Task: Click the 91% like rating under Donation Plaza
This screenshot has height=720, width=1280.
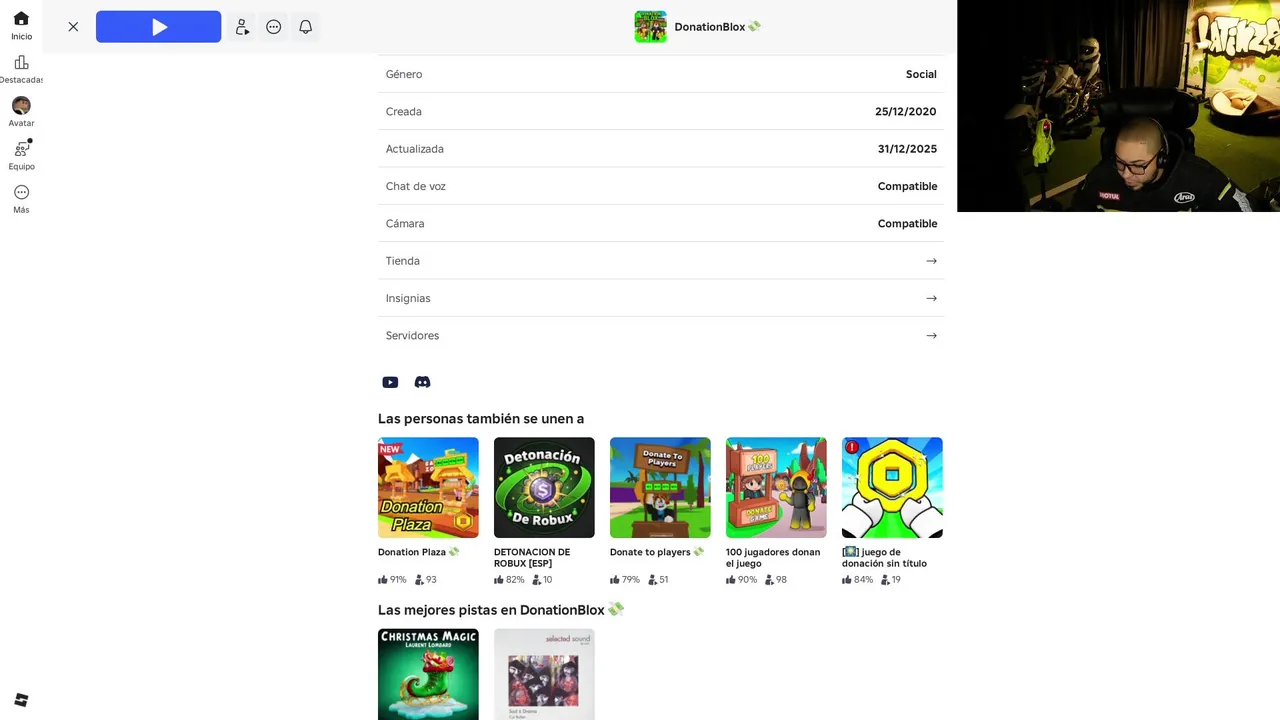Action: pos(392,580)
